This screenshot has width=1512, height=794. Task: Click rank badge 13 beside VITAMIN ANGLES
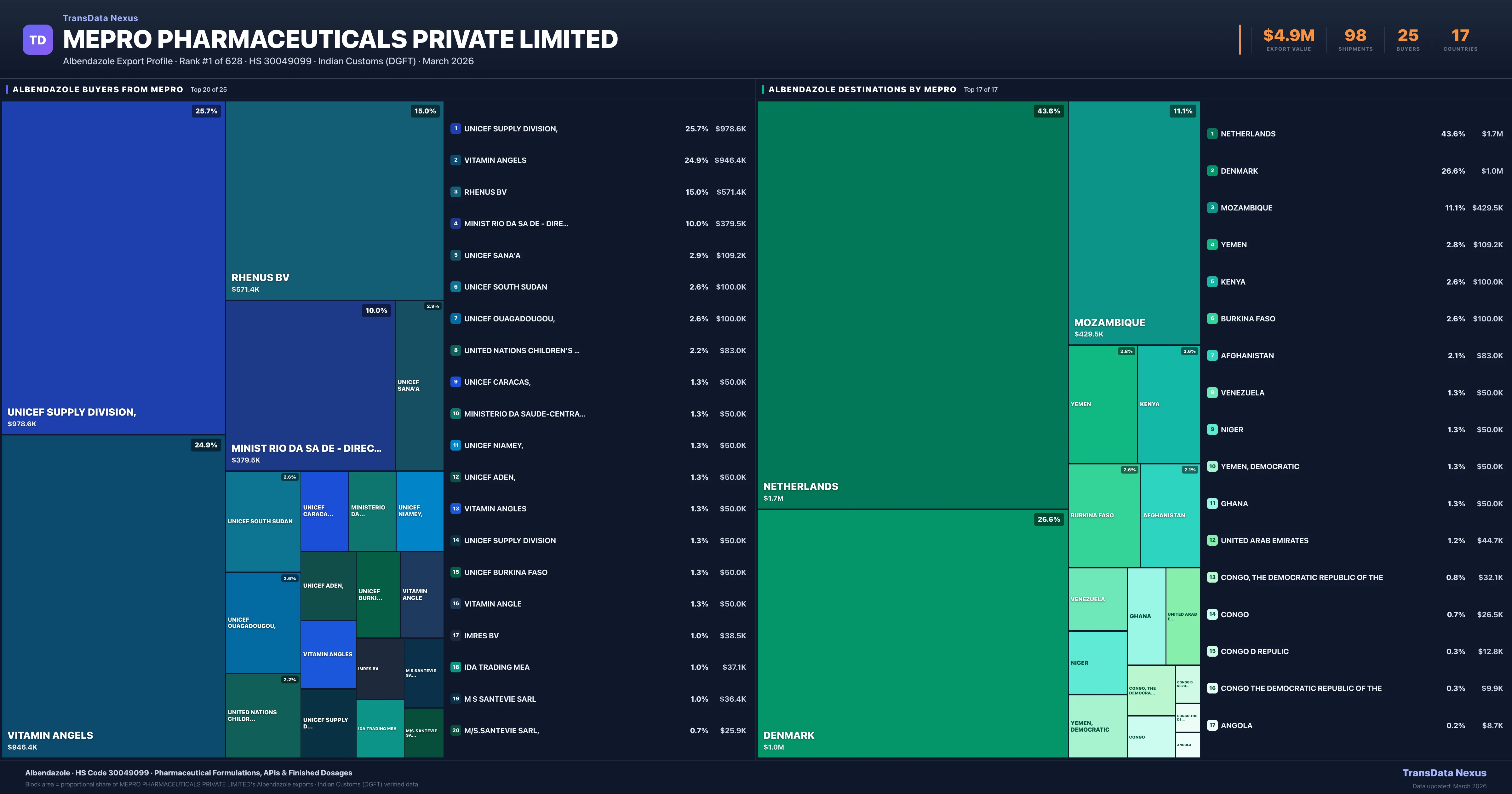point(455,509)
